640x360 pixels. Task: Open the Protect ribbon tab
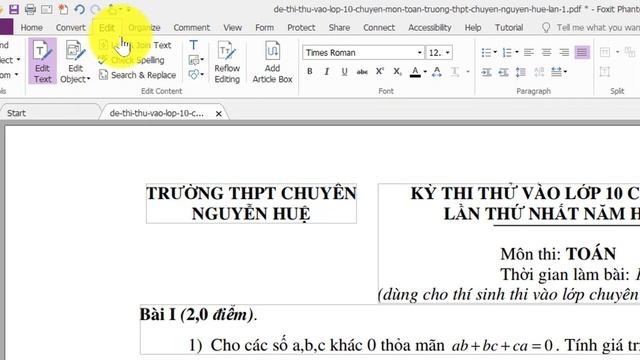(301, 27)
